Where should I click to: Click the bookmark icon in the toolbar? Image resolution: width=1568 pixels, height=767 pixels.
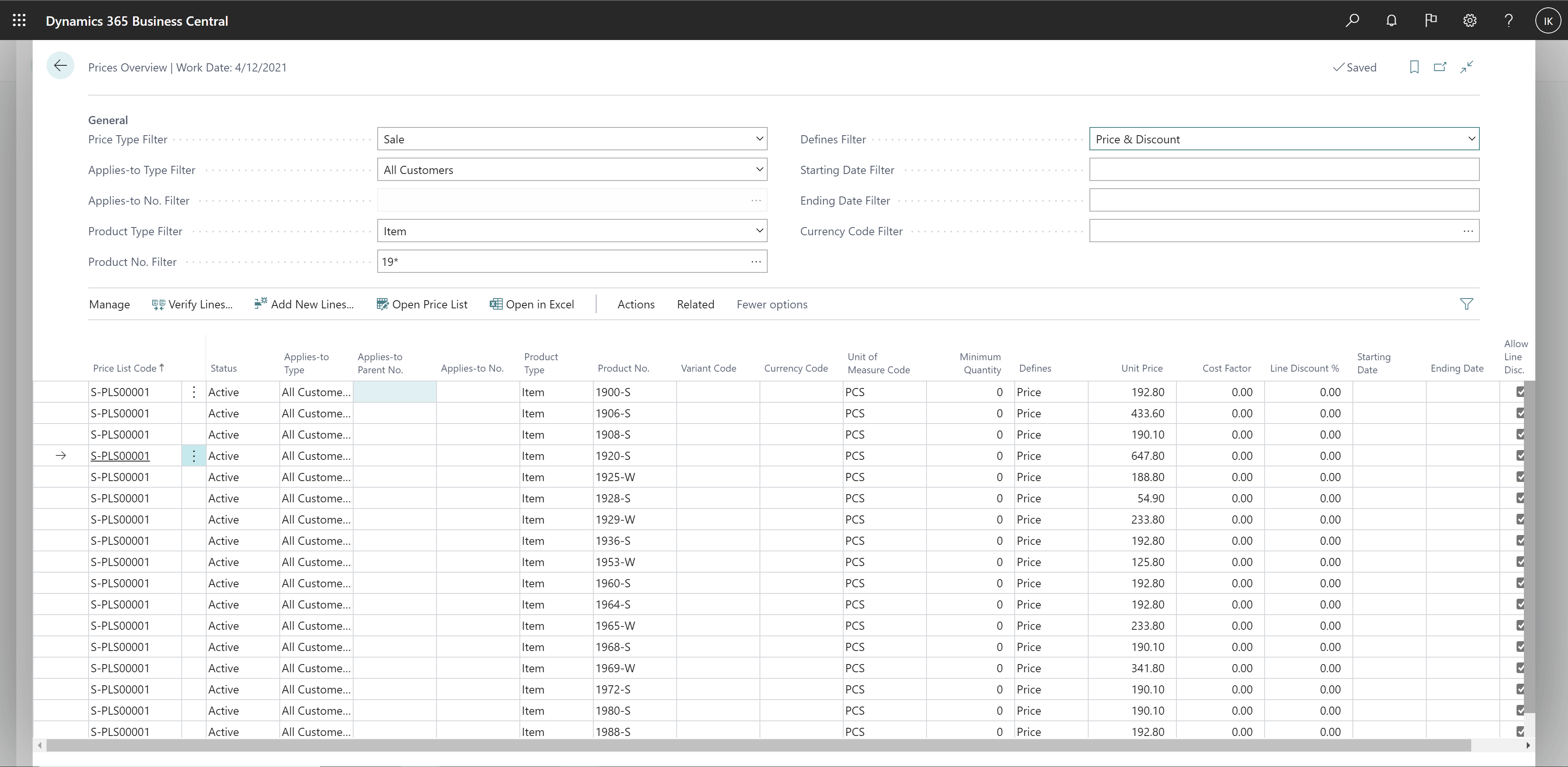pyautogui.click(x=1414, y=67)
